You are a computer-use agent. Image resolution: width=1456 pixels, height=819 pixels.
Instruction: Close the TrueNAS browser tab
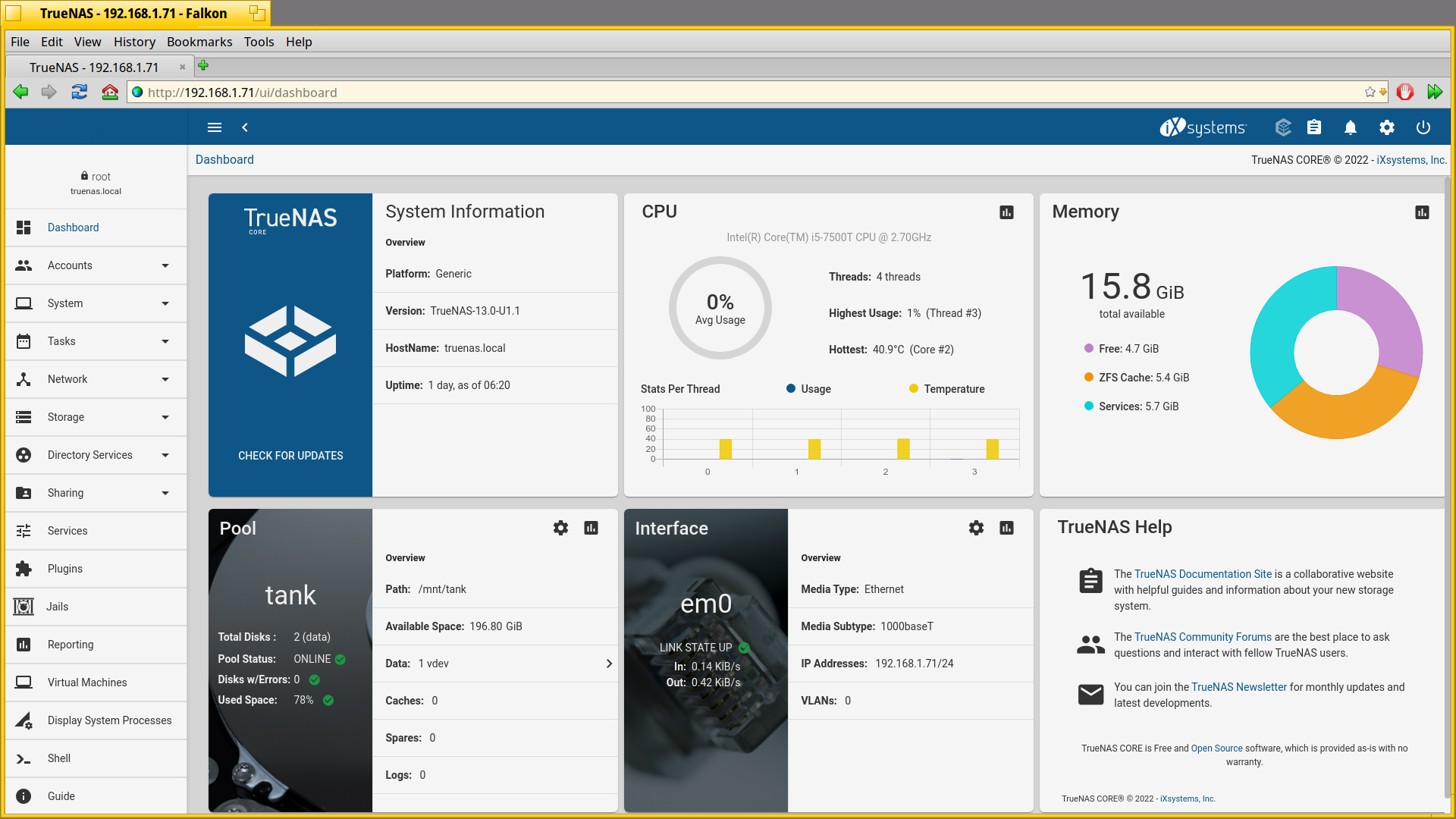[x=182, y=67]
